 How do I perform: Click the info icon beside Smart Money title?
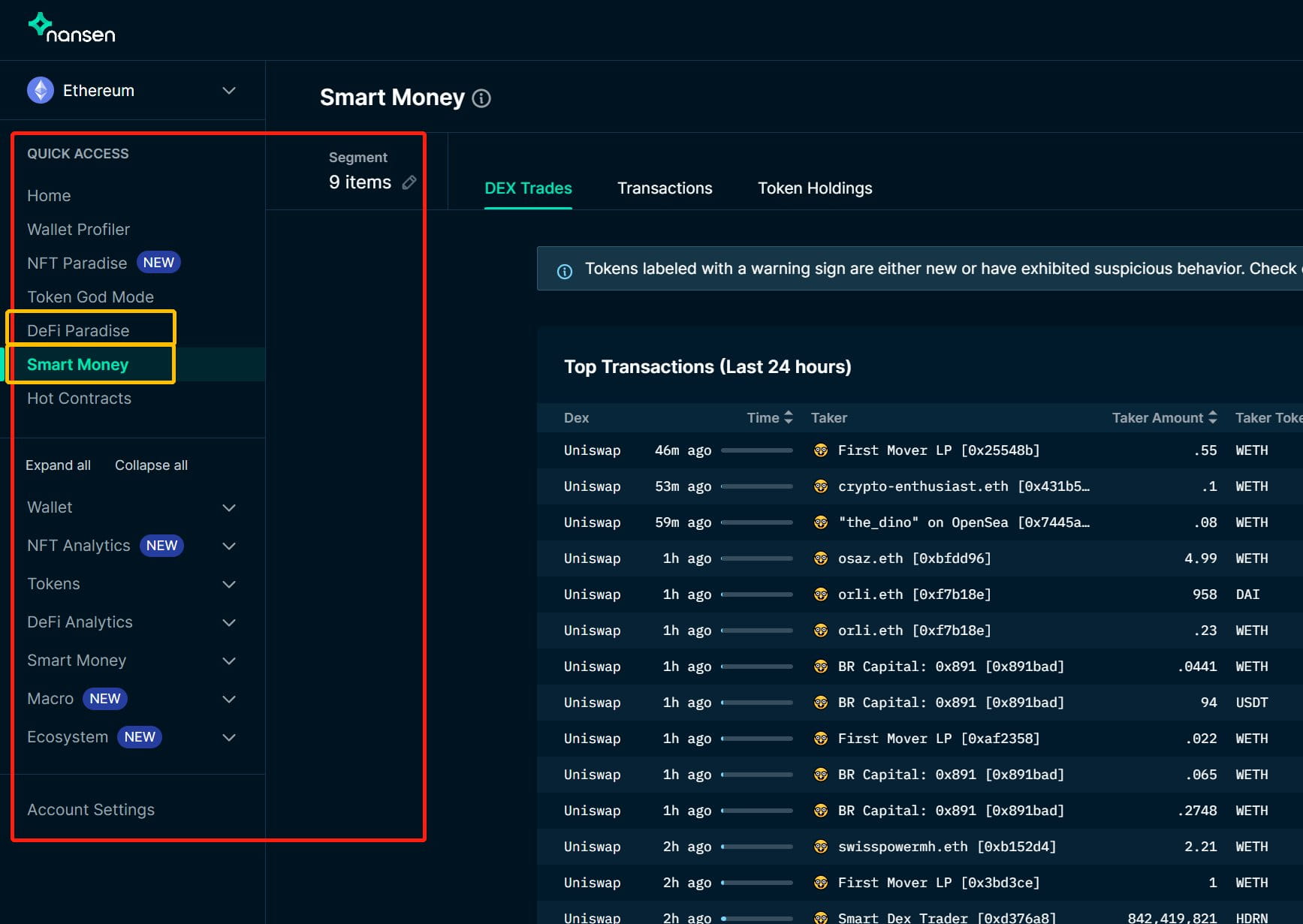[x=481, y=98]
